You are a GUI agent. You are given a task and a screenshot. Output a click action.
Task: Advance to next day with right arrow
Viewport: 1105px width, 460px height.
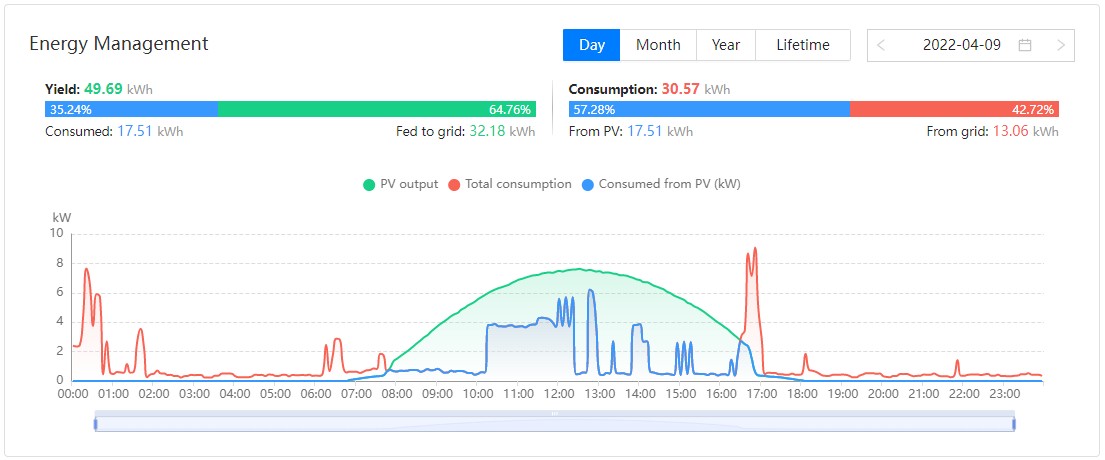coord(1061,45)
